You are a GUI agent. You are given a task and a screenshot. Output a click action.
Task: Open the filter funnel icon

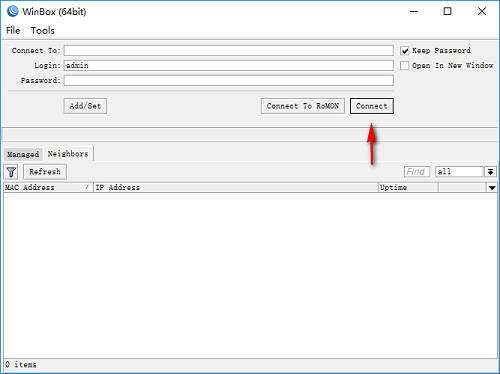pyautogui.click(x=11, y=172)
